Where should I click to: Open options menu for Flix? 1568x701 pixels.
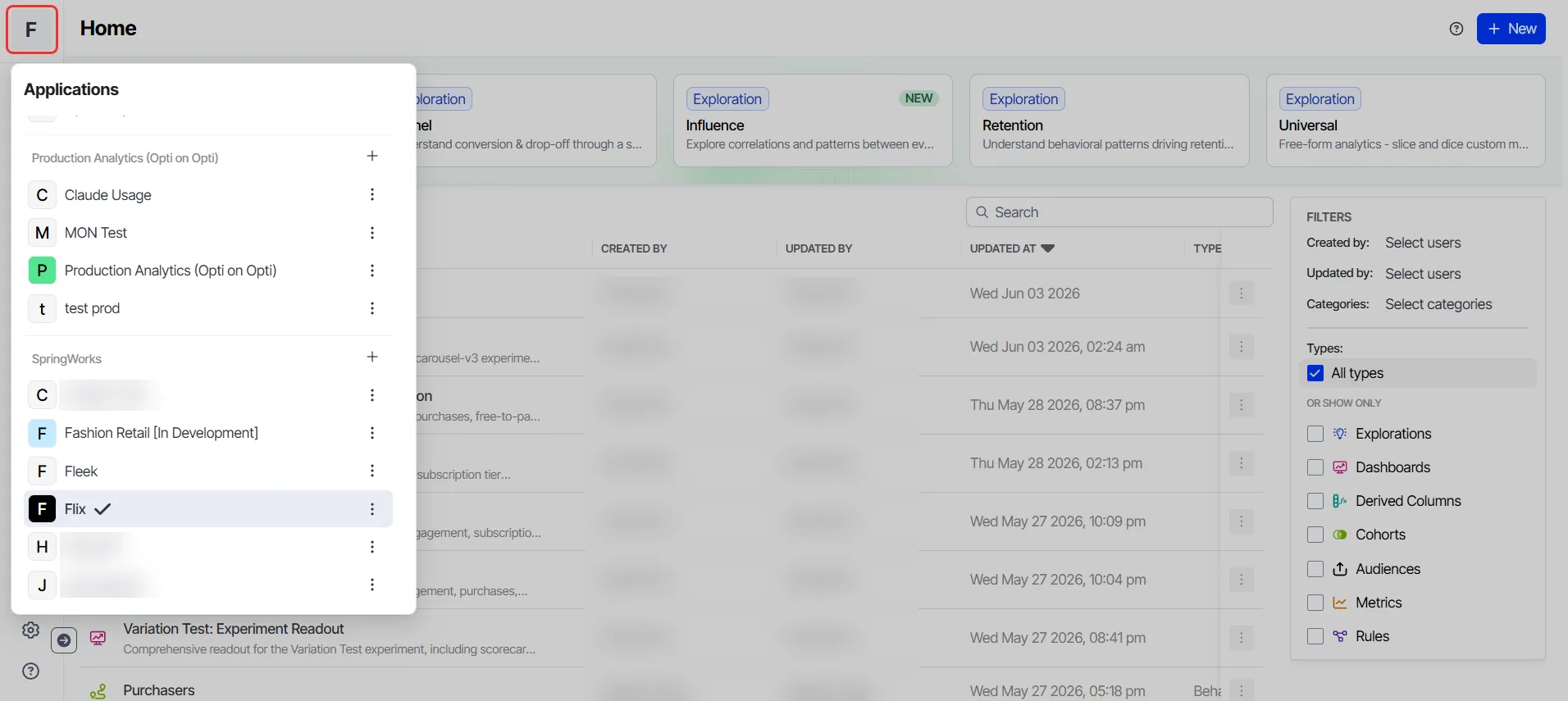point(372,509)
